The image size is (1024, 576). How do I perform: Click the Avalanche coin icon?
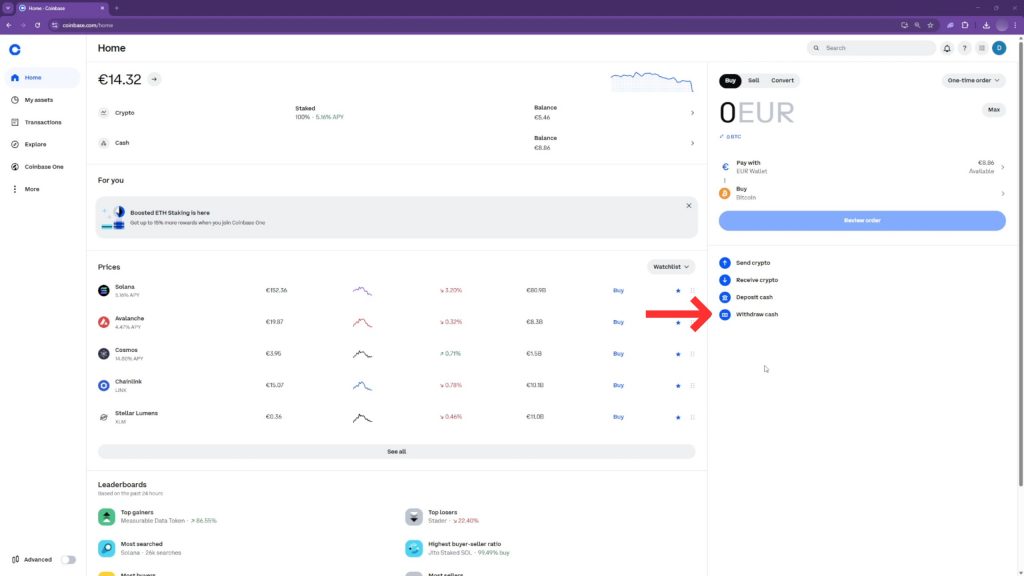click(104, 322)
